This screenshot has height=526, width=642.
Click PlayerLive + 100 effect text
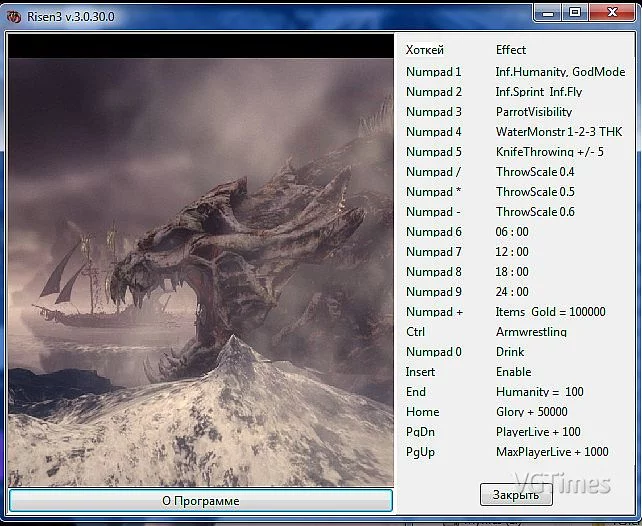pos(538,432)
